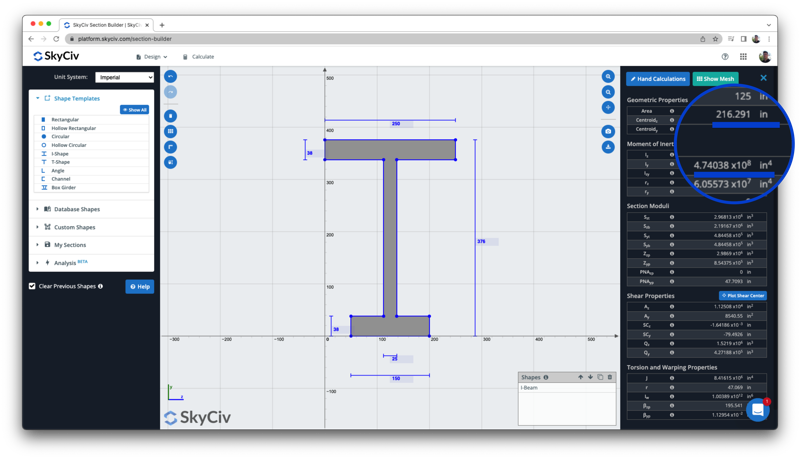This screenshot has height=459, width=800.
Task: Open the Unit System dropdown
Action: point(124,77)
